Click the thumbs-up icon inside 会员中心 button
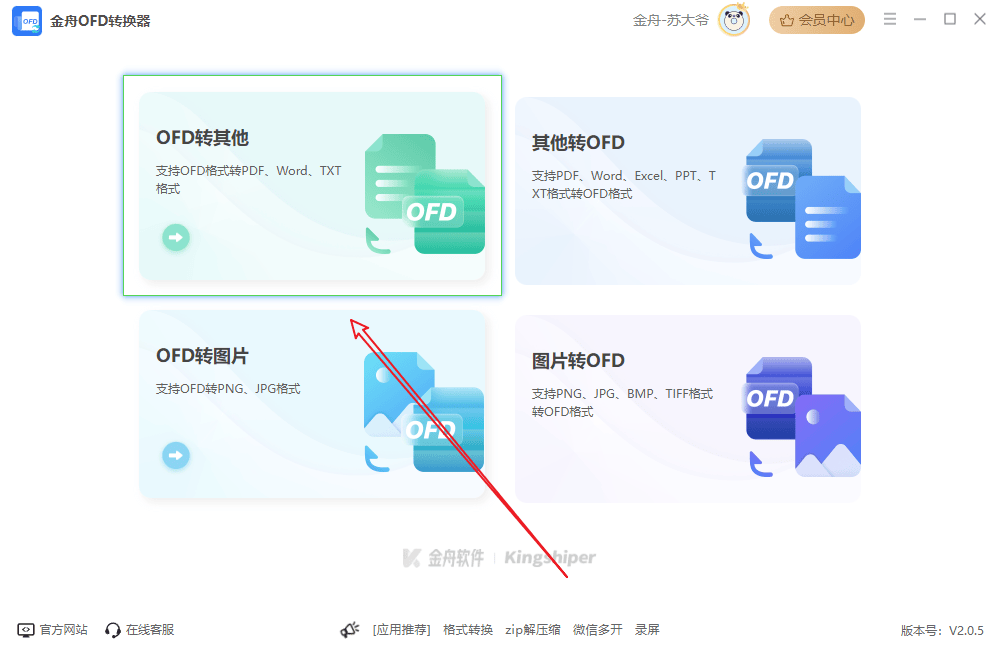The height and width of the screenshot is (650, 1000). [790, 19]
